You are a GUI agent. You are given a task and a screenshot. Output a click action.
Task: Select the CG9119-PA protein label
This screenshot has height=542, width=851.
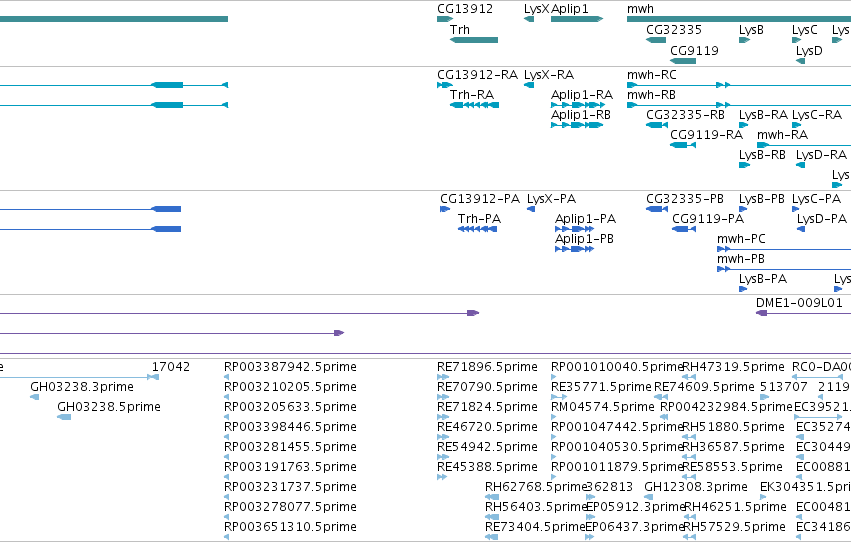(708, 219)
